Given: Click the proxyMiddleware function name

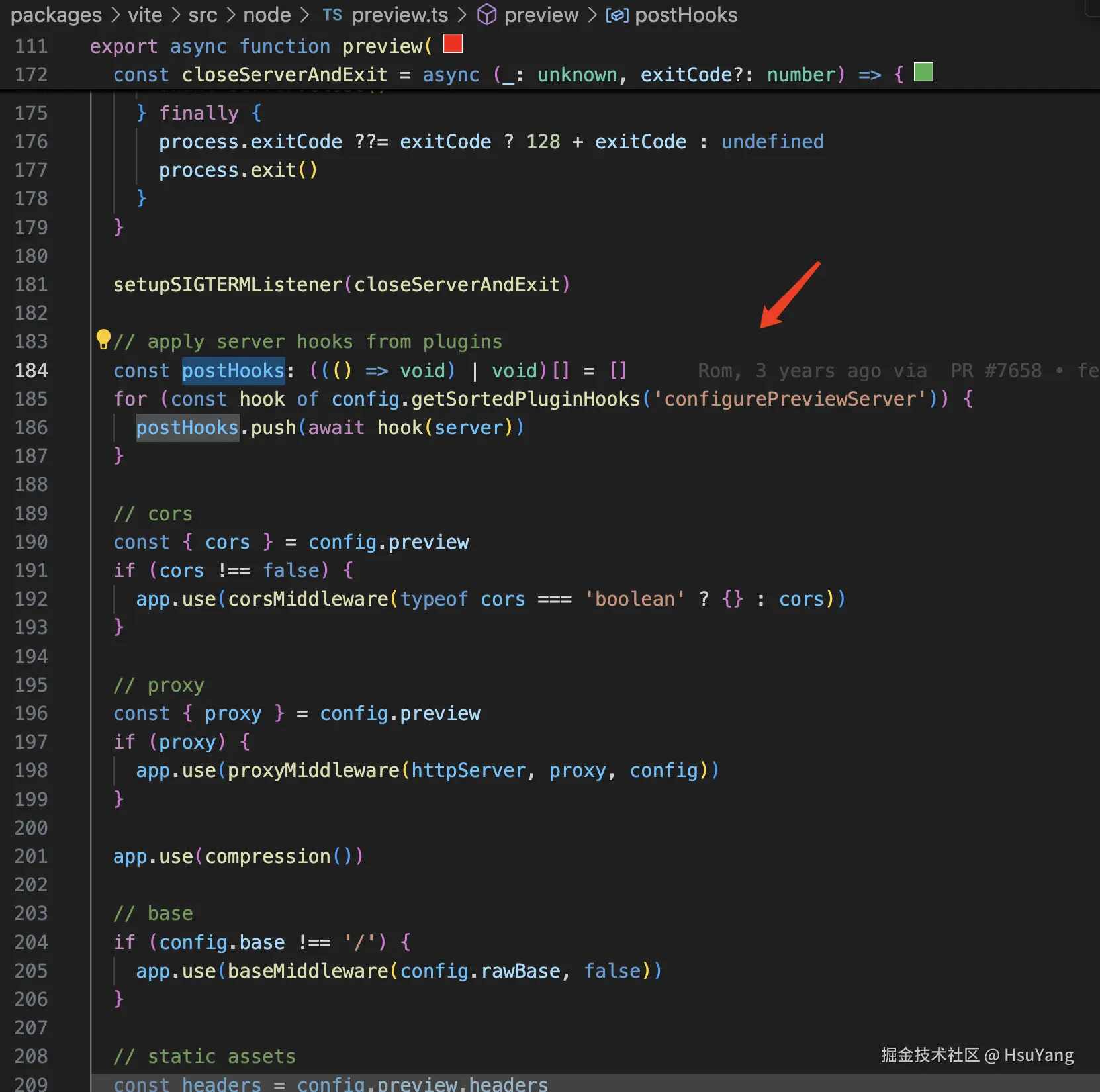Looking at the screenshot, I should point(314,770).
